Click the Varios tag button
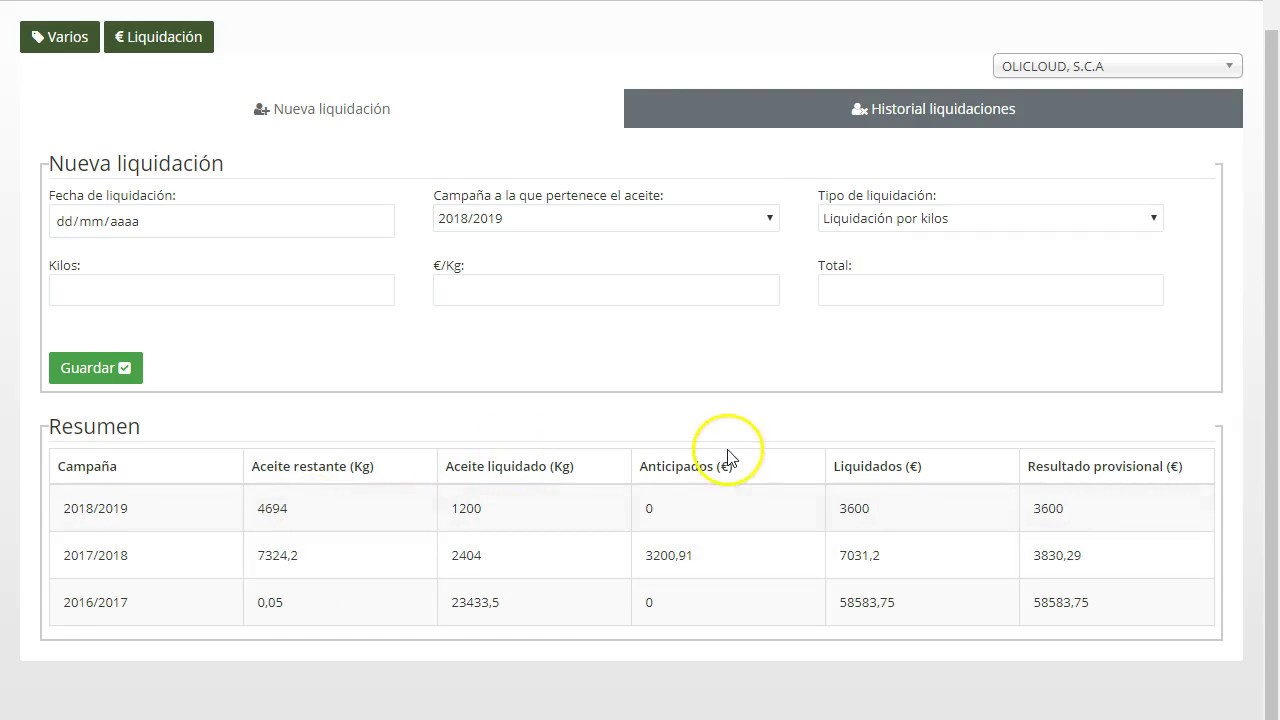 click(x=60, y=37)
